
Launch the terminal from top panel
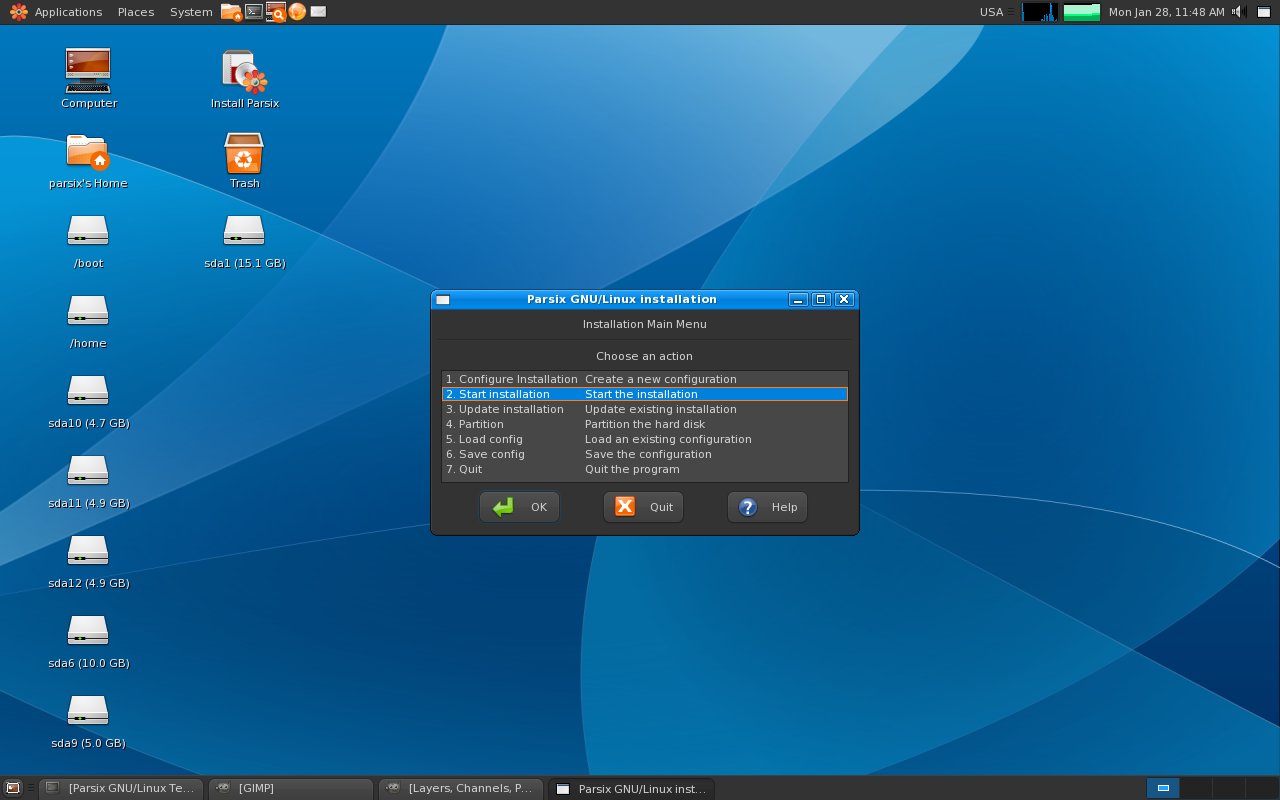[x=254, y=12]
